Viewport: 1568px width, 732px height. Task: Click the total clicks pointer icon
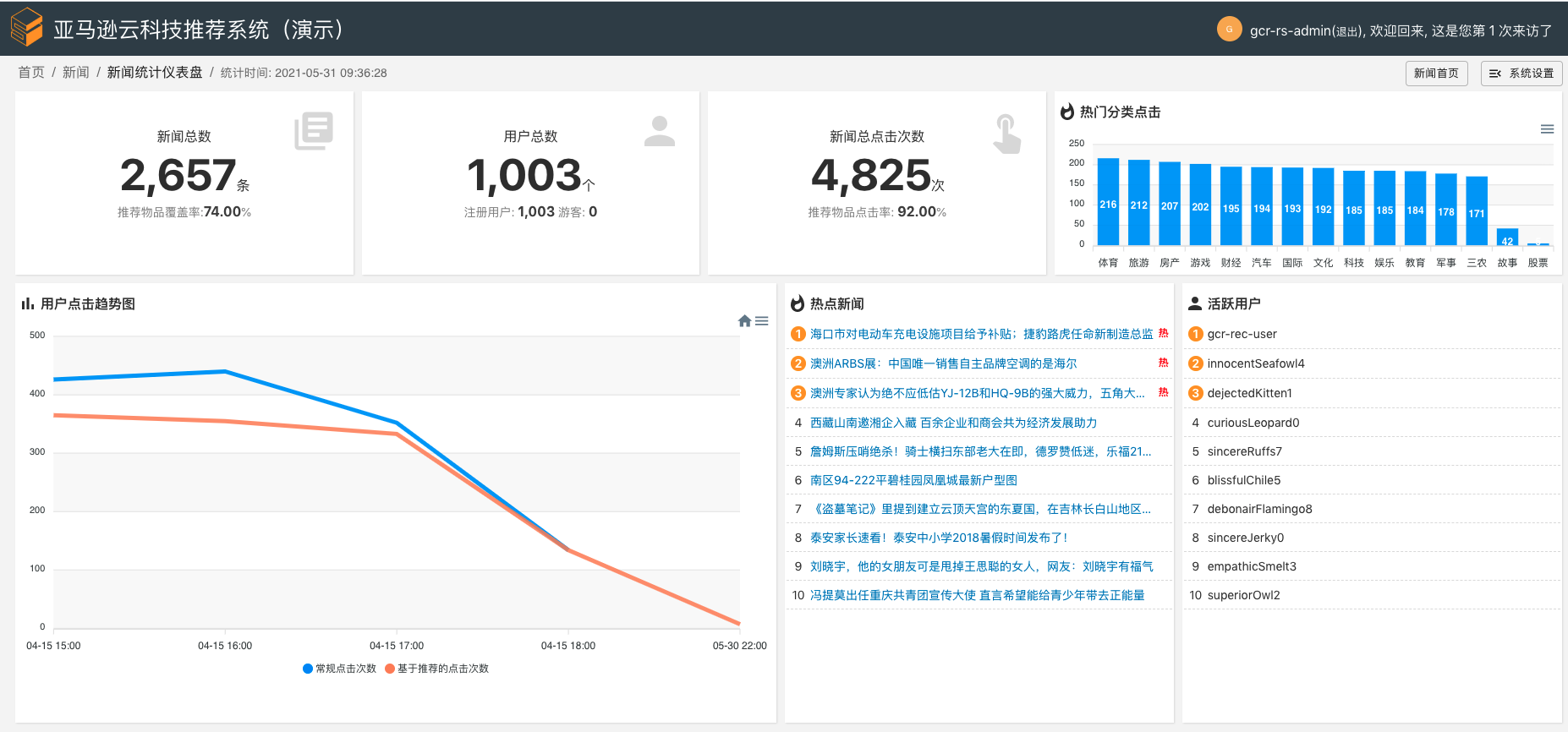[1006, 134]
